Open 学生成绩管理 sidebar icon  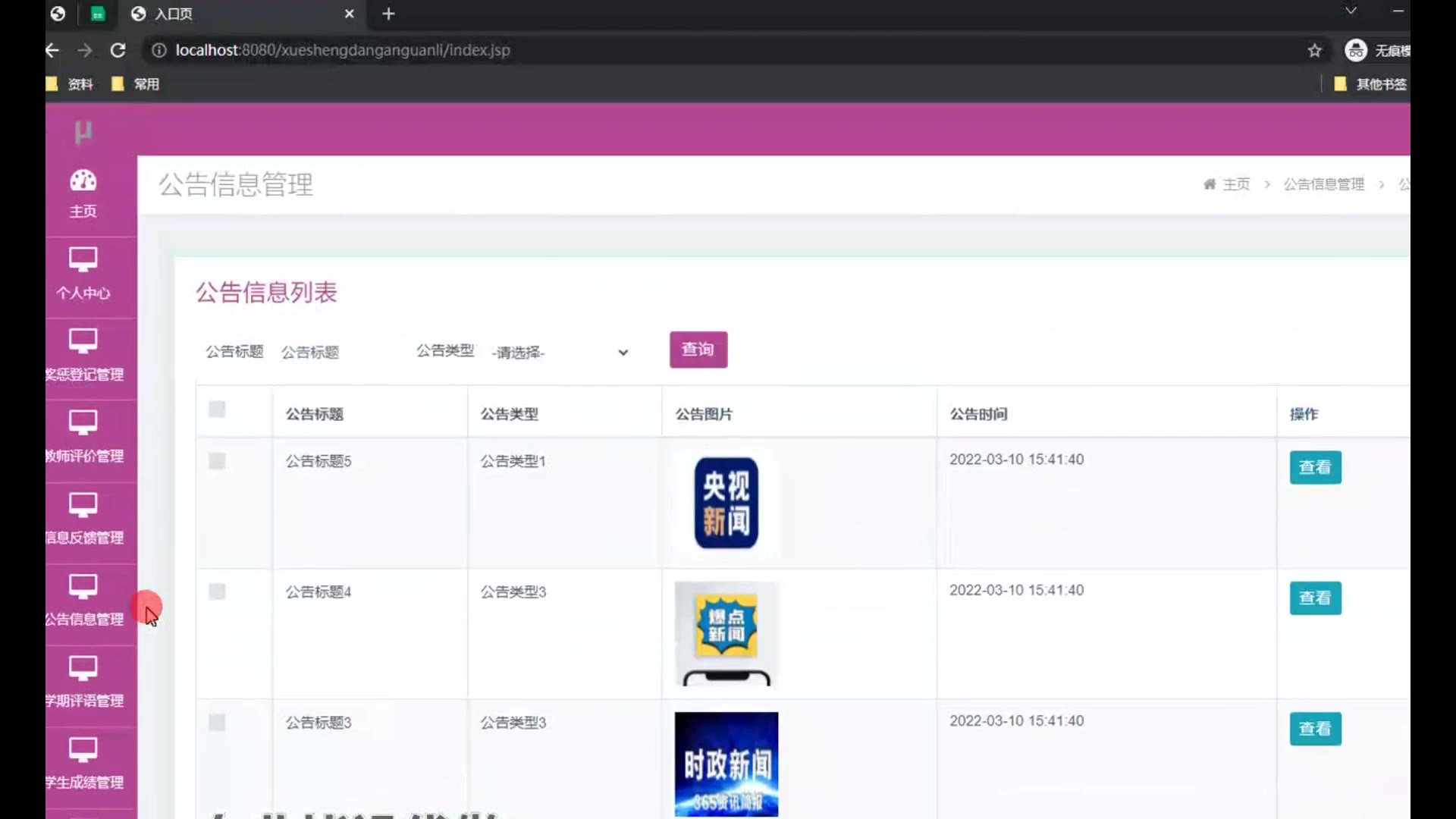point(83,750)
